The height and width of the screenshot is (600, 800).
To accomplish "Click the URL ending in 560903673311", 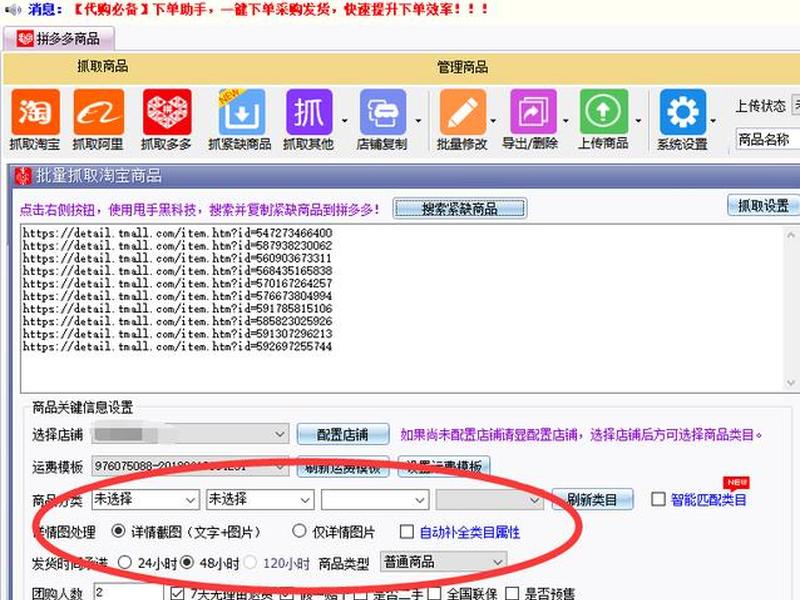I will tap(177, 258).
